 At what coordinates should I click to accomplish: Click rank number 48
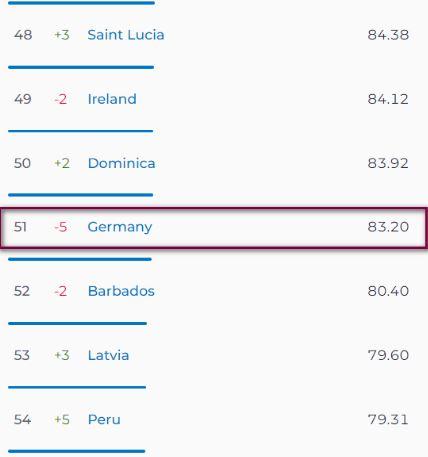coord(23,35)
